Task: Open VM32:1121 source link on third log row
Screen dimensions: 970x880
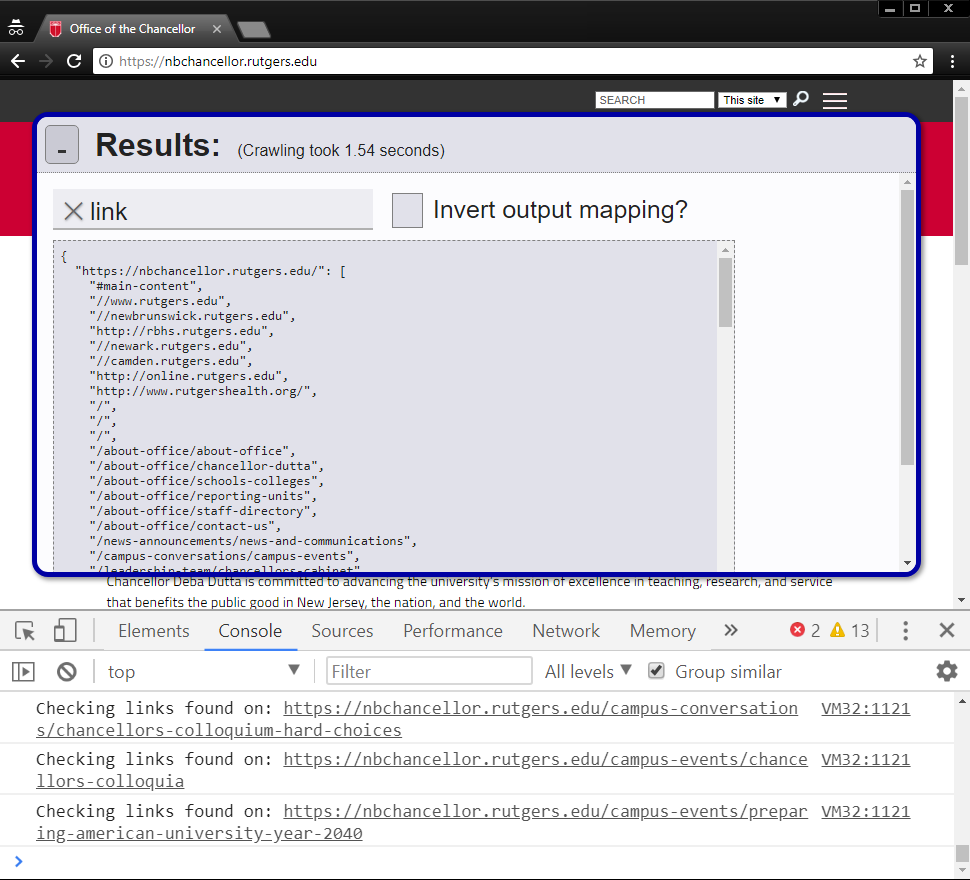Action: [865, 812]
